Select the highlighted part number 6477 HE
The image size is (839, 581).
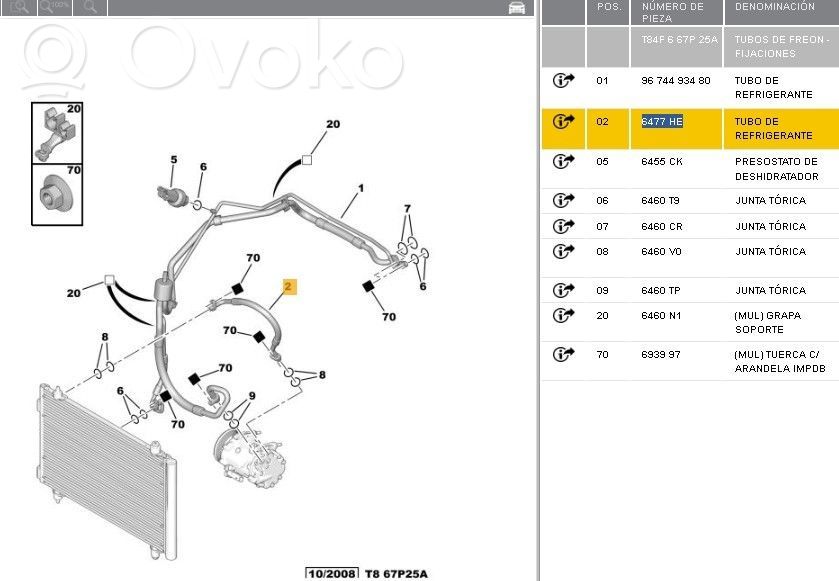tap(662, 121)
